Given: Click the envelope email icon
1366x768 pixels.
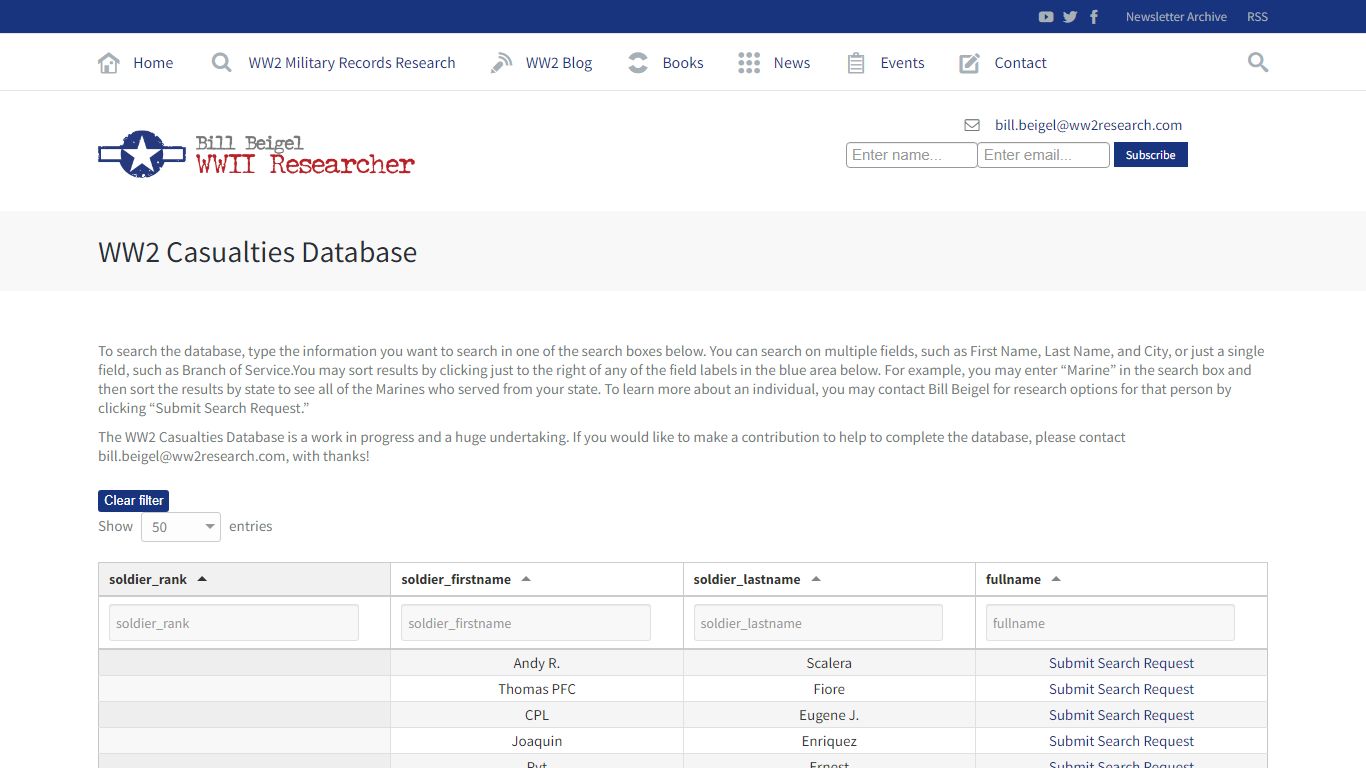Looking at the screenshot, I should [972, 126].
